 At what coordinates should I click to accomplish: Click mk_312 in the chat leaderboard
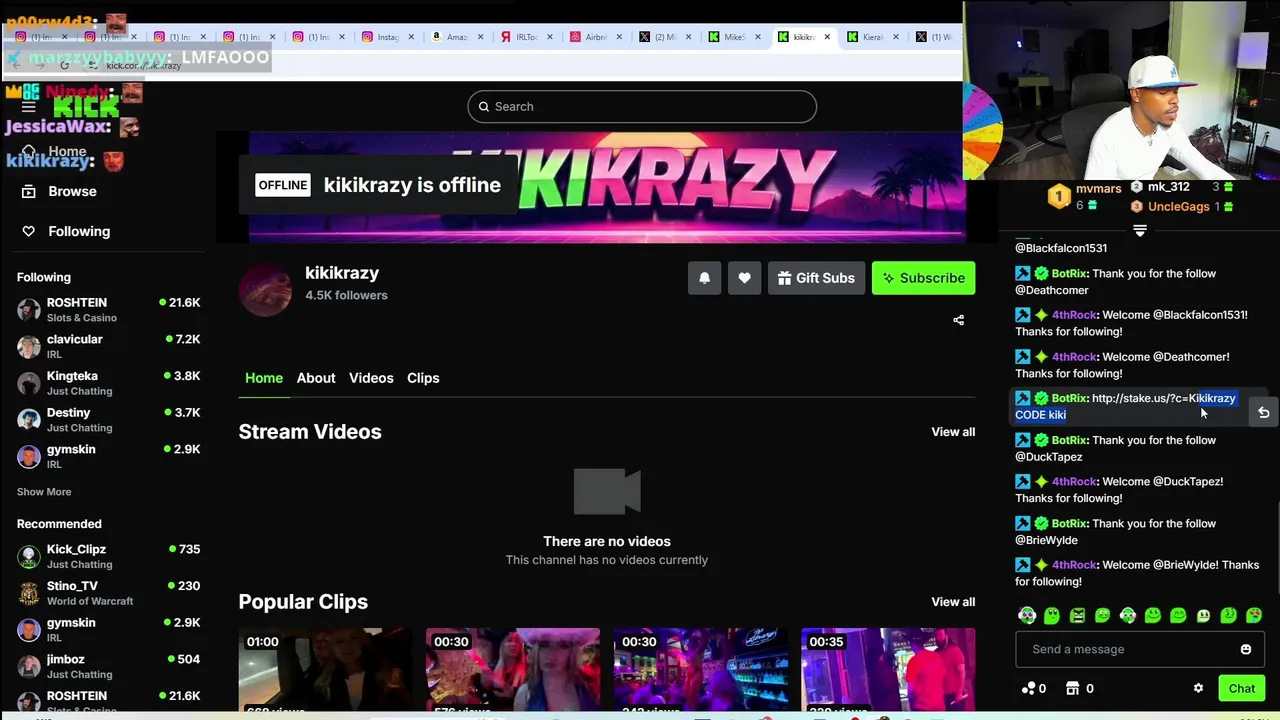click(1168, 187)
